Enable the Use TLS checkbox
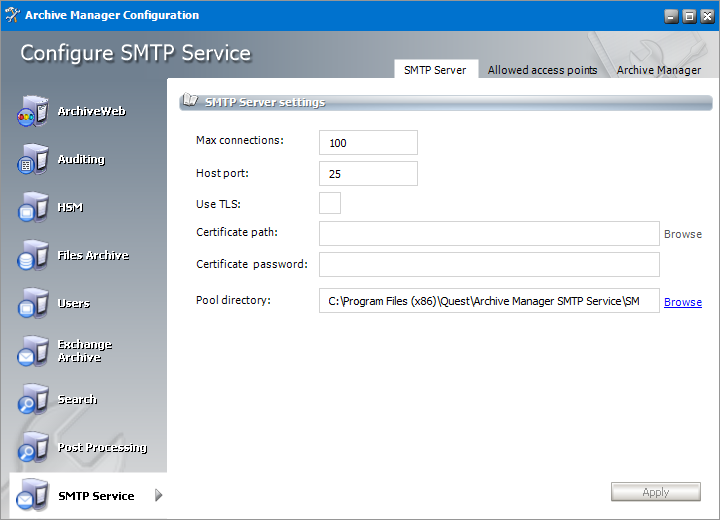Screen dimensions: 720x520 pos(330,203)
